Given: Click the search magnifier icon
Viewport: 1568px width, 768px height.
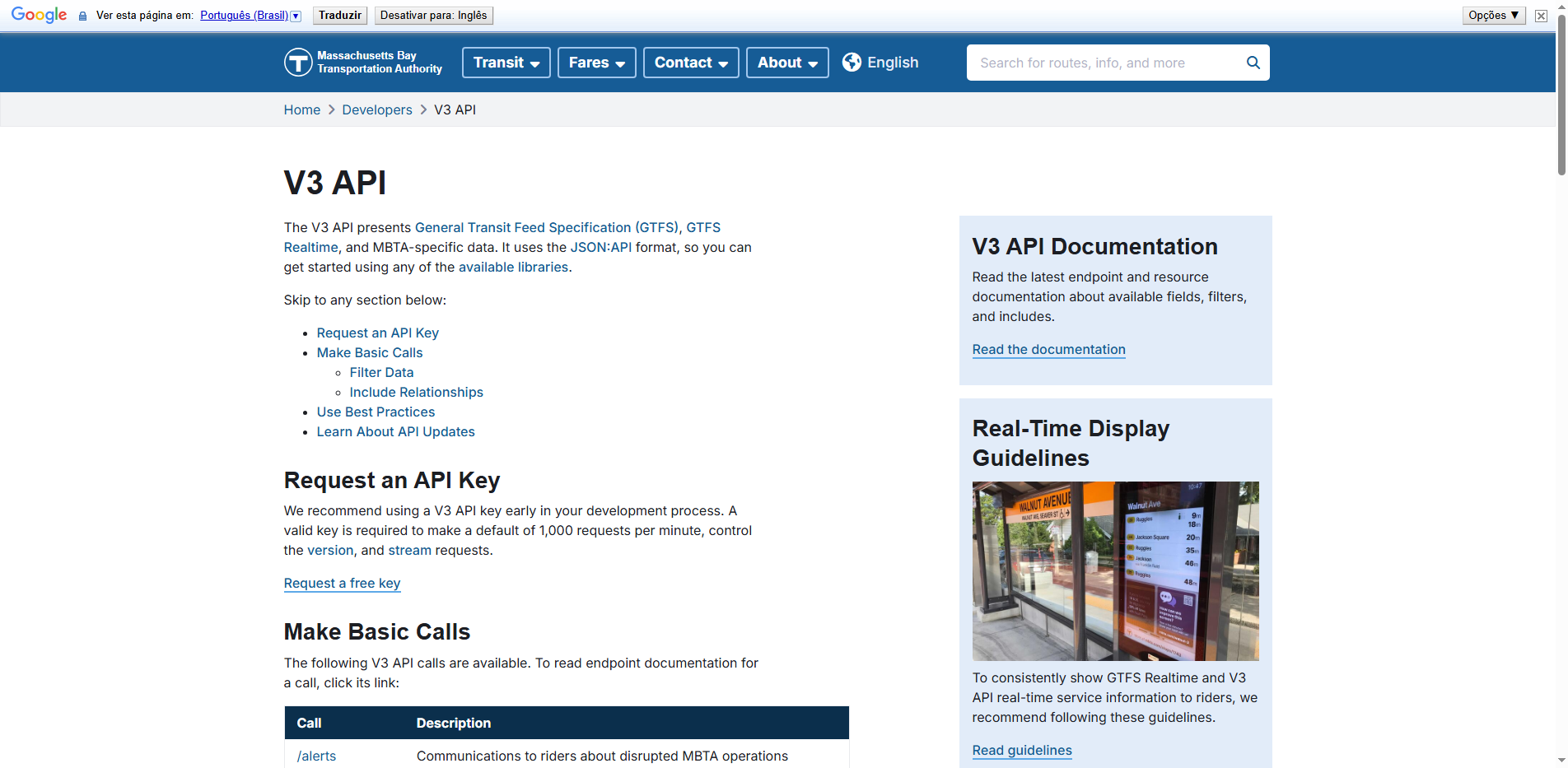Looking at the screenshot, I should tap(1253, 63).
